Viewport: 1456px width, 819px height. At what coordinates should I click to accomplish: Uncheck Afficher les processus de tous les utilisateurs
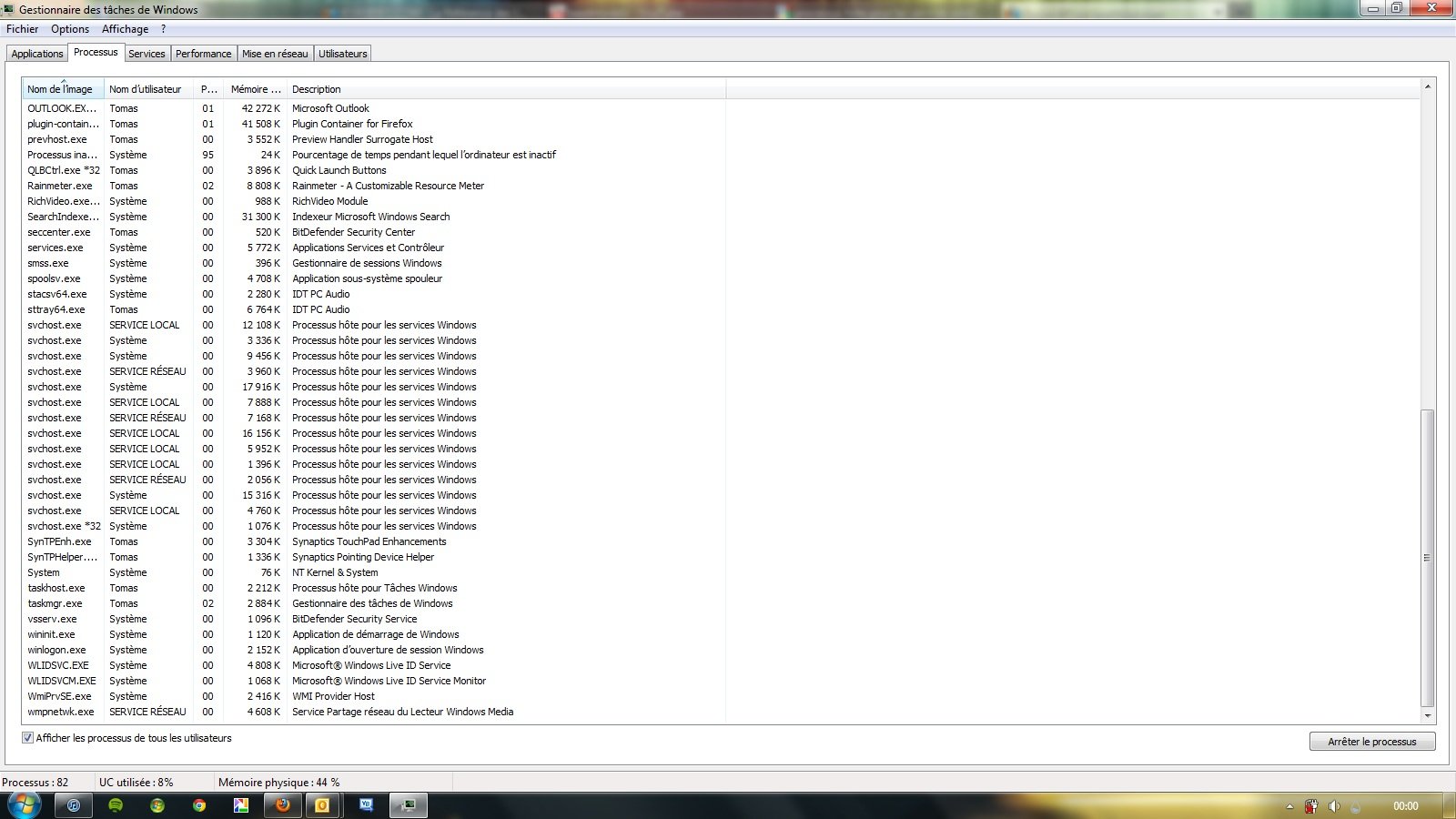pyautogui.click(x=27, y=738)
